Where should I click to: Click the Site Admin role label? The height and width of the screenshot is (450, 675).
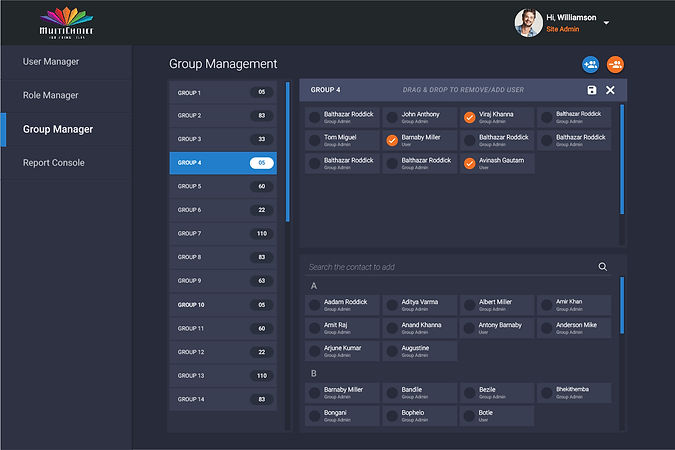563,29
